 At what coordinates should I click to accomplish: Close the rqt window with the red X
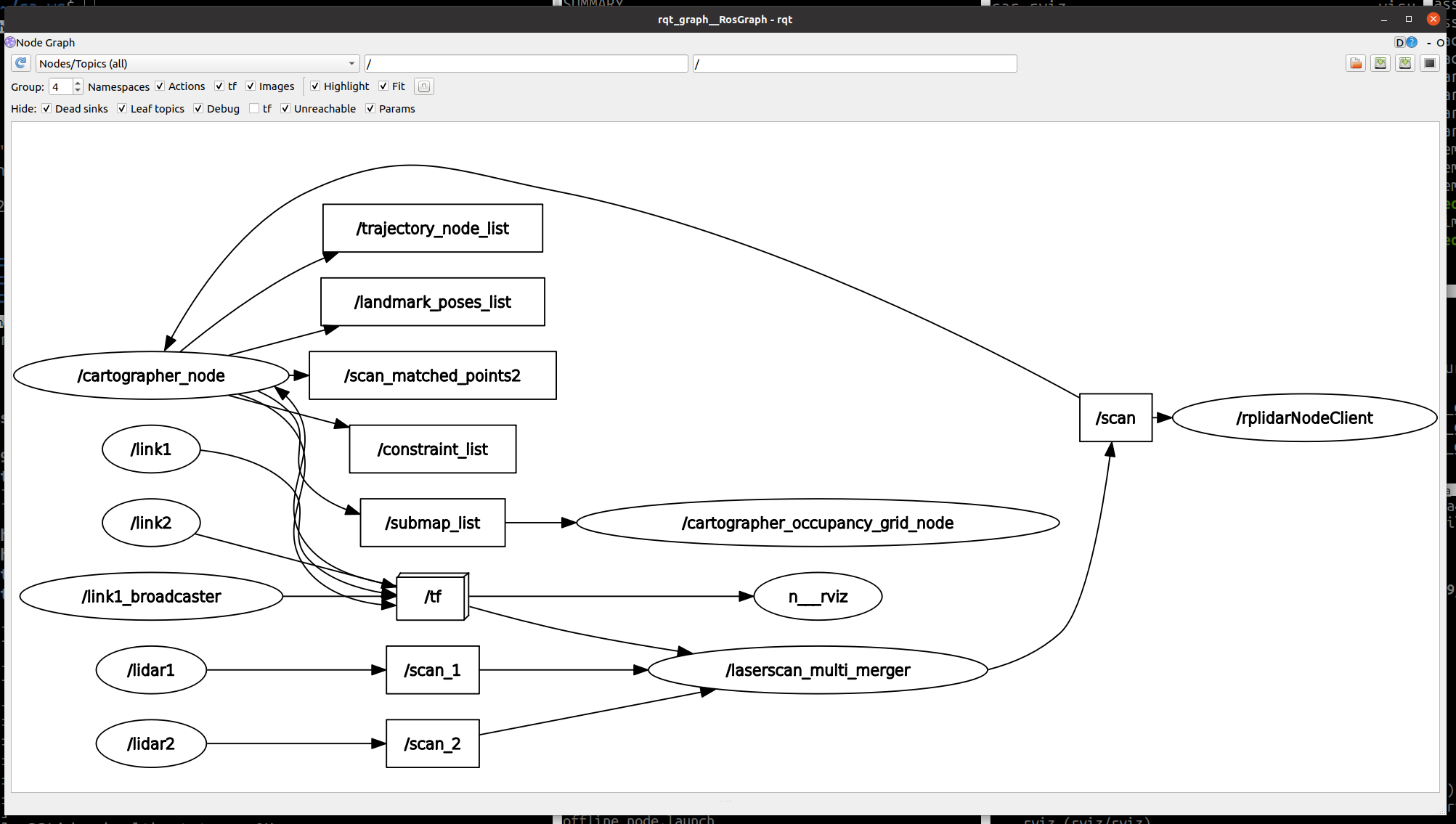pyautogui.click(x=1433, y=19)
